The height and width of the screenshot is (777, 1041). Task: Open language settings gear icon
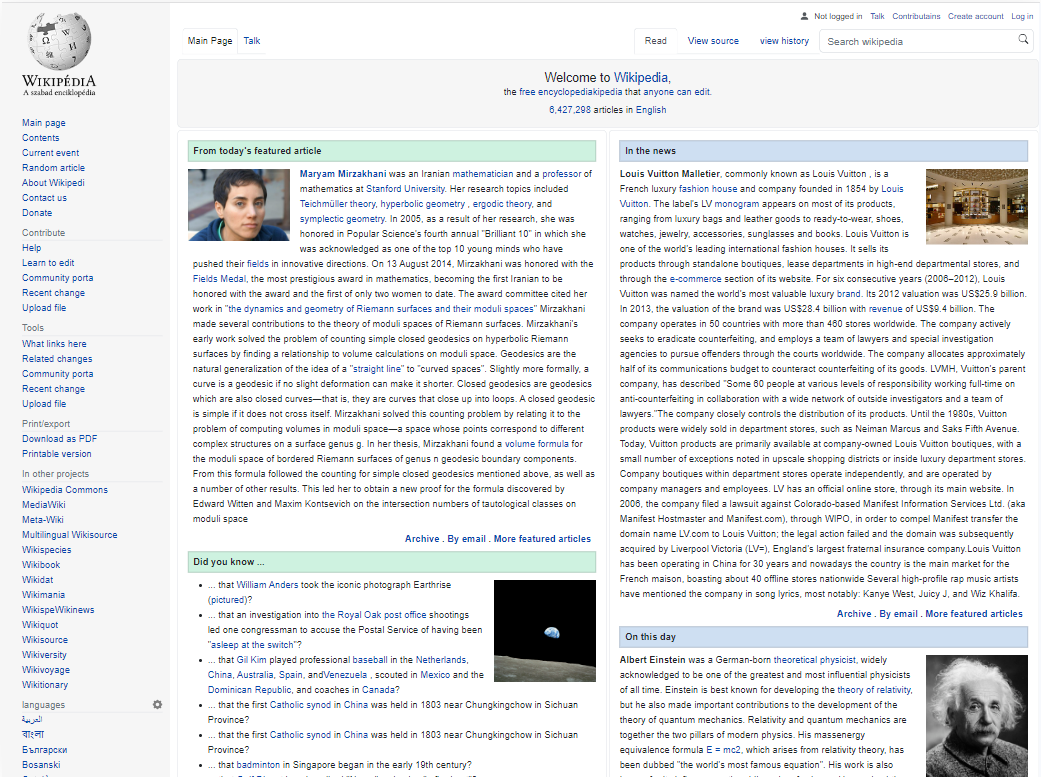157,705
